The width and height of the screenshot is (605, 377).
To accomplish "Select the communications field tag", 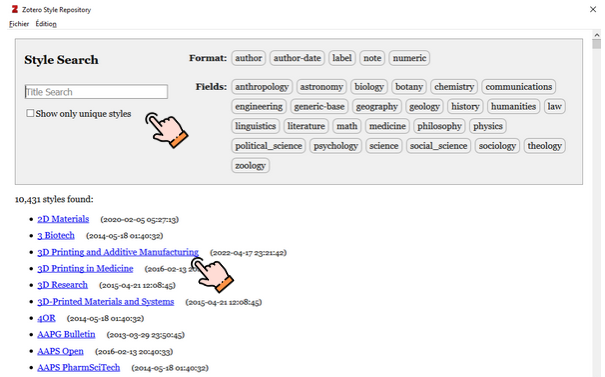I will tap(519, 87).
